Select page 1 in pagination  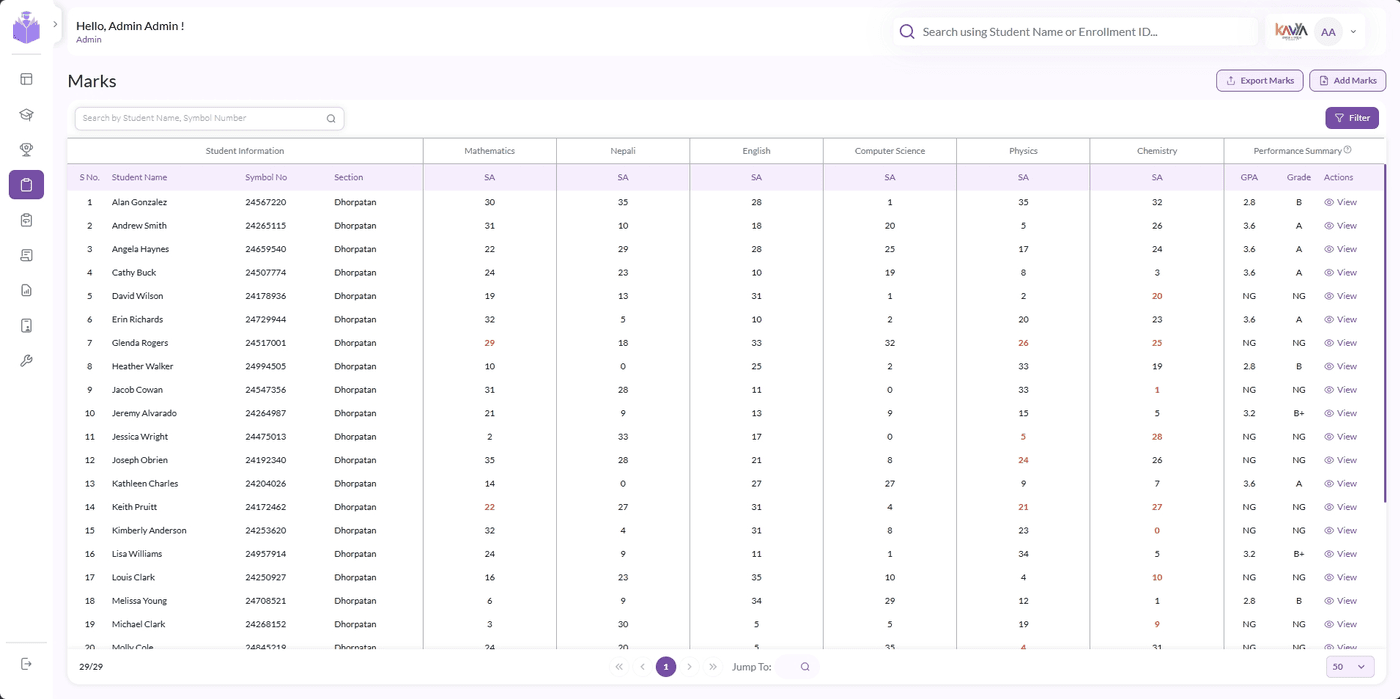coord(666,667)
